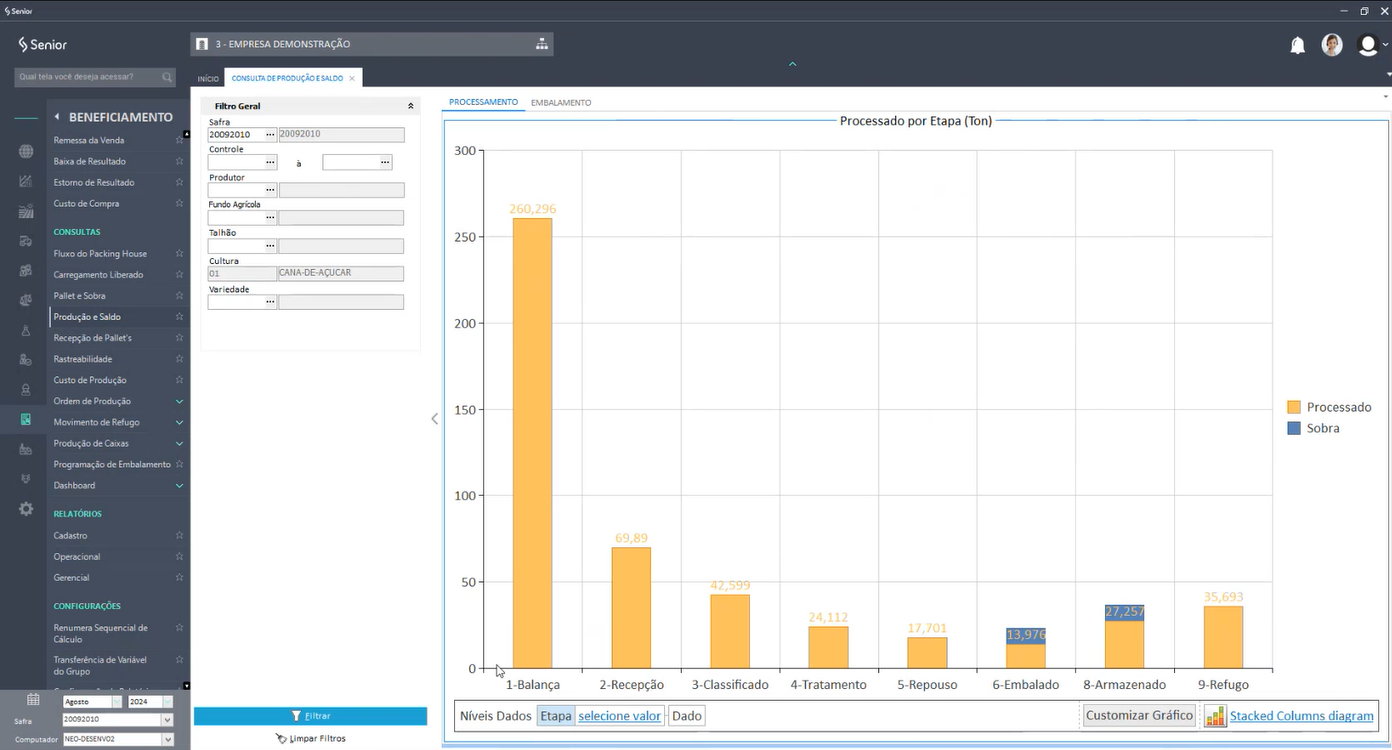
Task: Toggle the Etapa data level
Action: (x=556, y=716)
